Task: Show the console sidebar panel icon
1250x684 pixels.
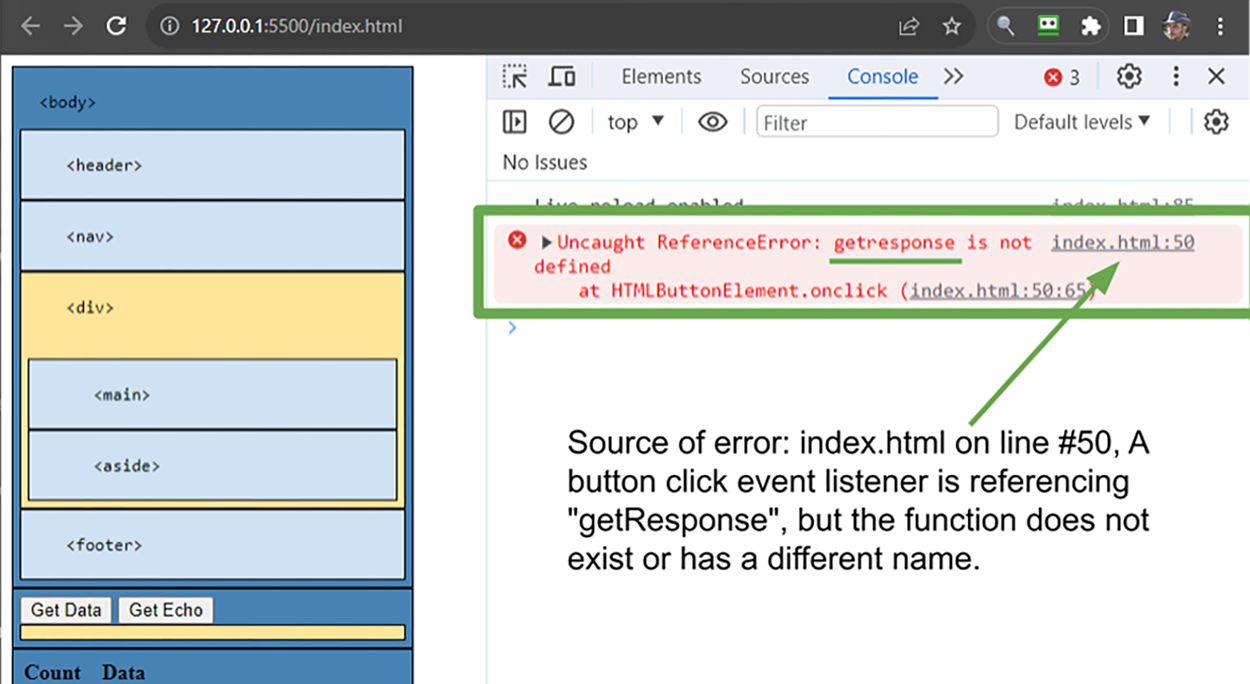Action: click(514, 122)
